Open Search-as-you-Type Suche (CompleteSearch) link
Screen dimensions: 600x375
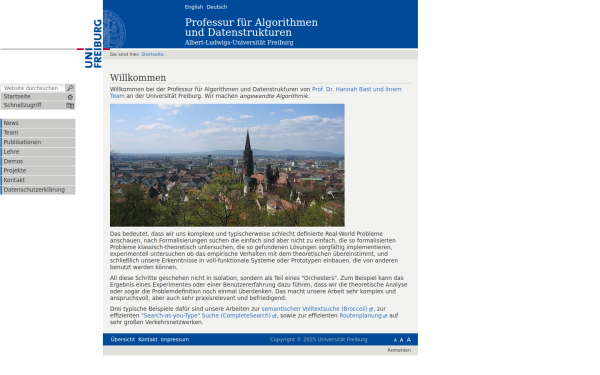(x=206, y=316)
